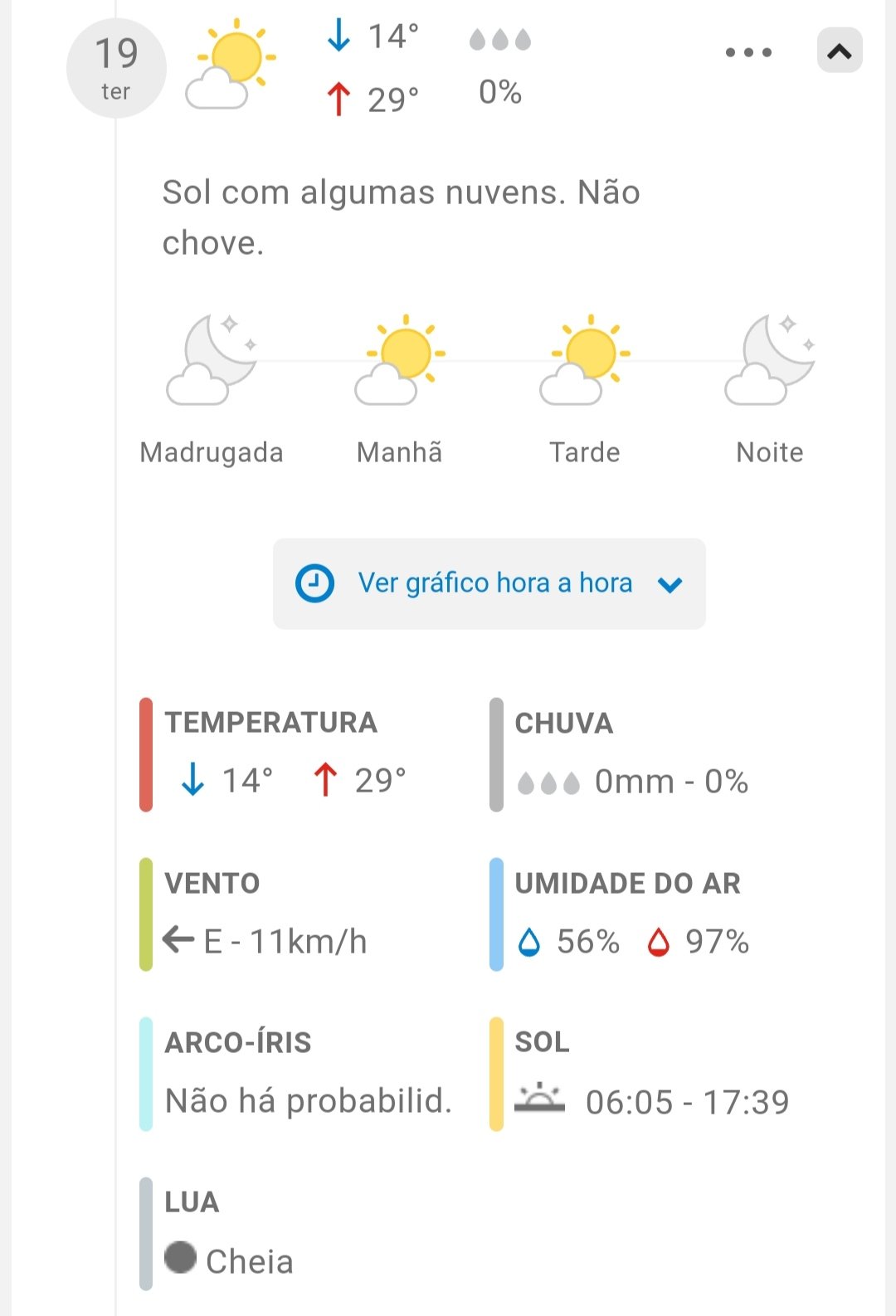Click the sun and cloud forecast icon

(x=231, y=65)
